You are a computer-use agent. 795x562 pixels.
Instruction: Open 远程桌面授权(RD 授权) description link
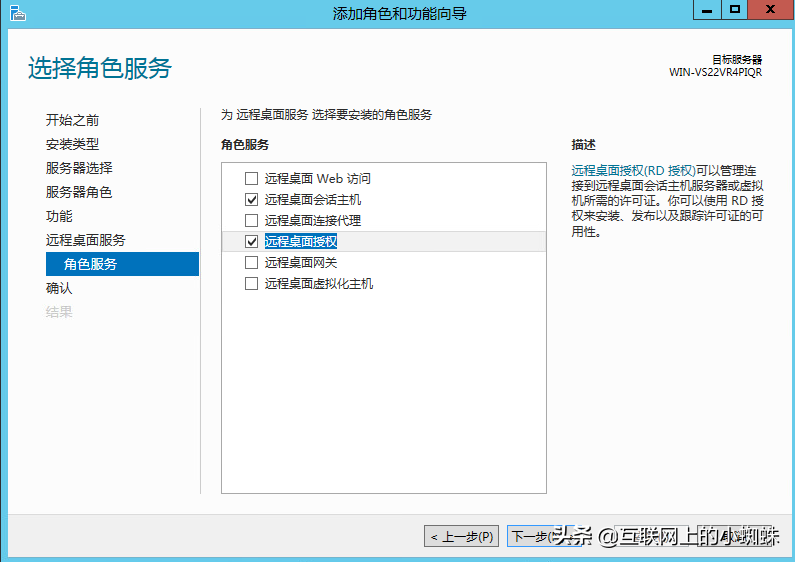(633, 170)
